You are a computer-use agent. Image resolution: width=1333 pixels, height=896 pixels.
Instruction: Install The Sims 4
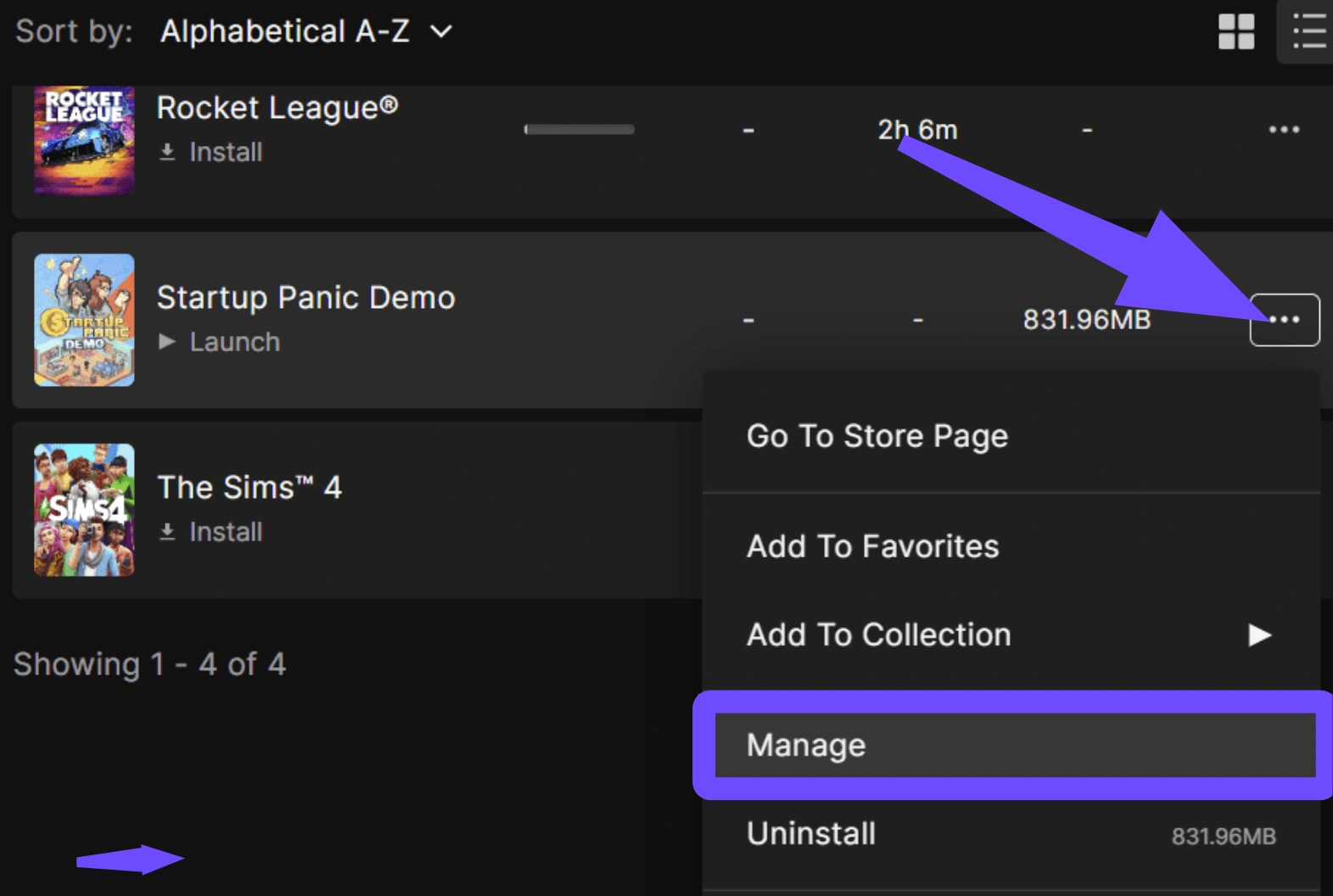tap(225, 532)
